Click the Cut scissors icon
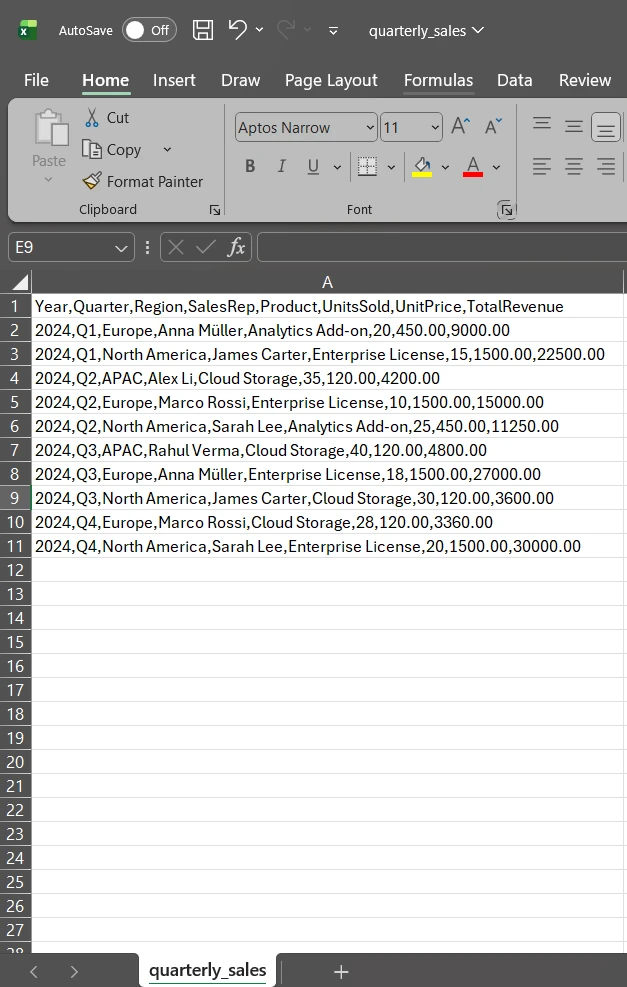Image resolution: width=627 pixels, height=987 pixels. tap(93, 118)
